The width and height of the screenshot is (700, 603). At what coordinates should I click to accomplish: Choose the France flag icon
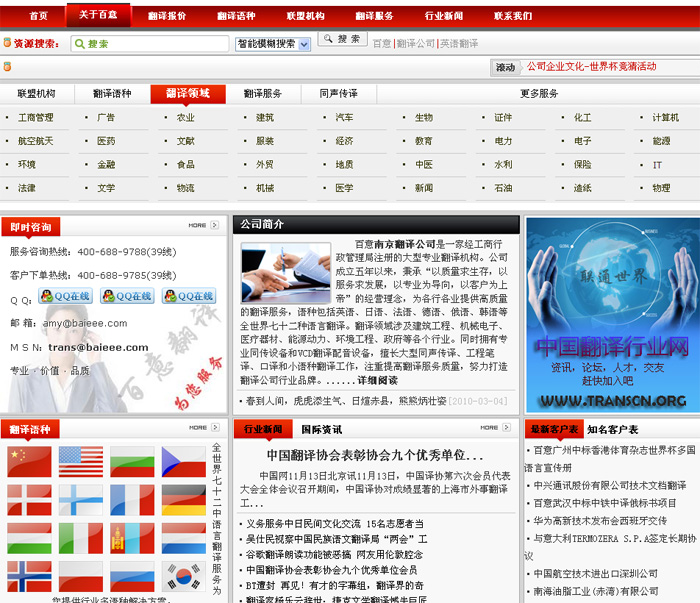click(132, 500)
